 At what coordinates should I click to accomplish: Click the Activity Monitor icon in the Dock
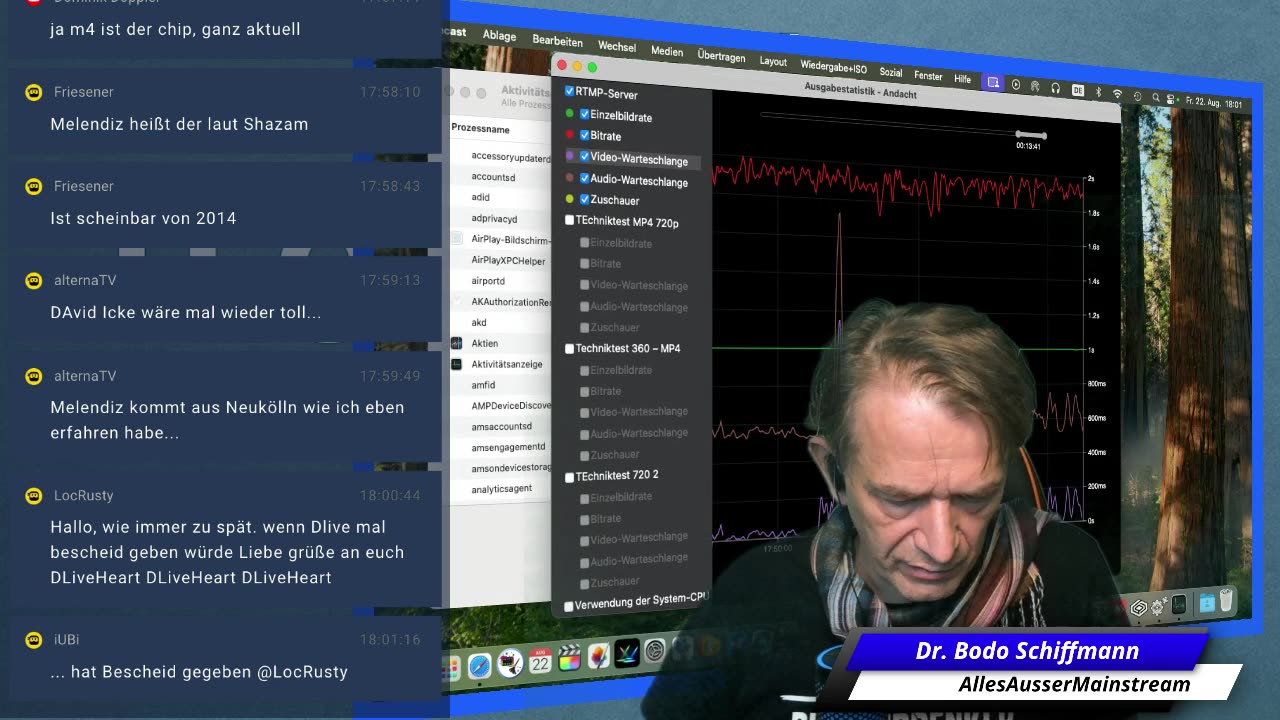point(1179,604)
